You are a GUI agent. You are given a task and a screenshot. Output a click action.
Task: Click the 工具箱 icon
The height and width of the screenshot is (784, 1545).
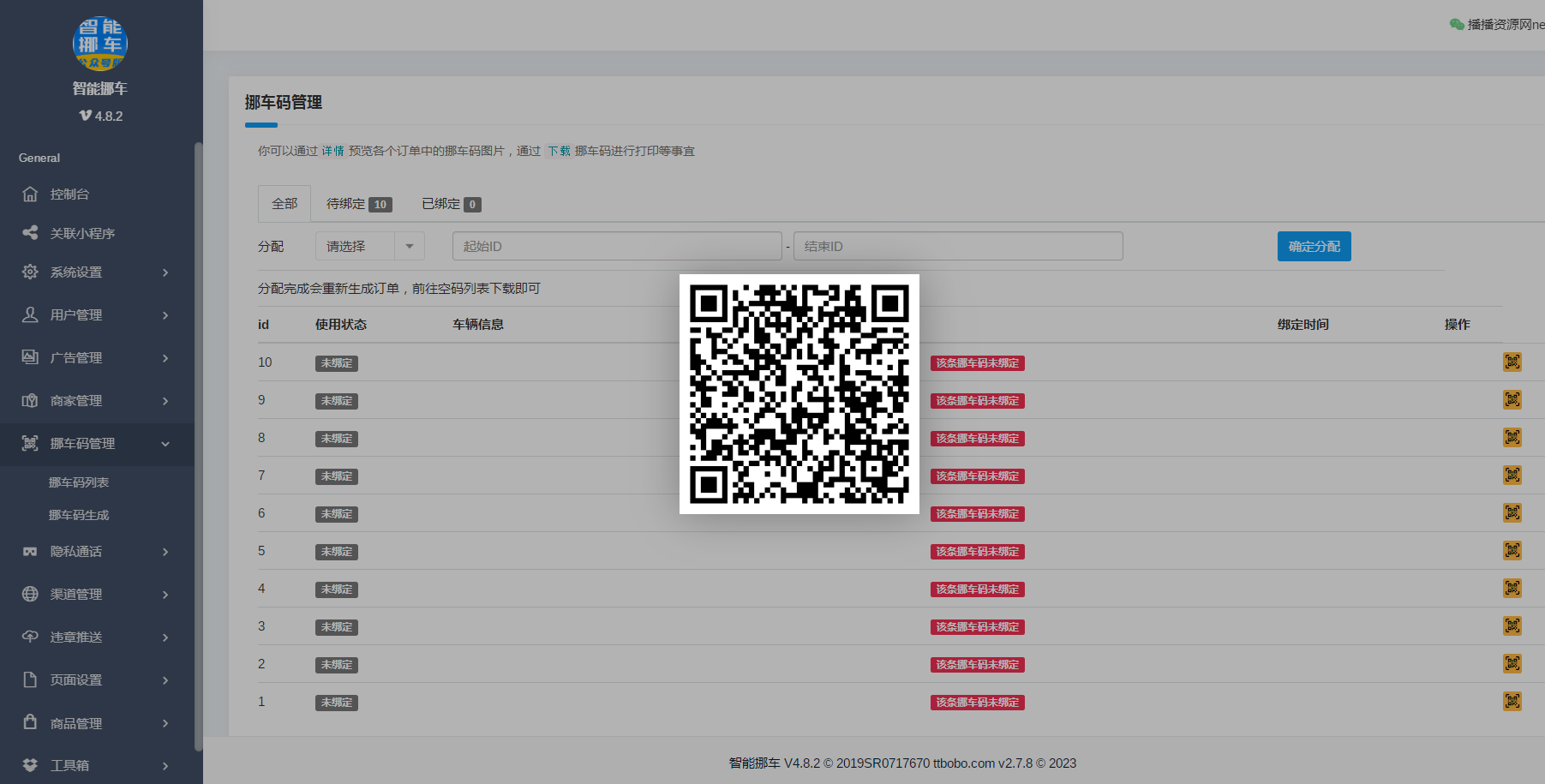[30, 765]
